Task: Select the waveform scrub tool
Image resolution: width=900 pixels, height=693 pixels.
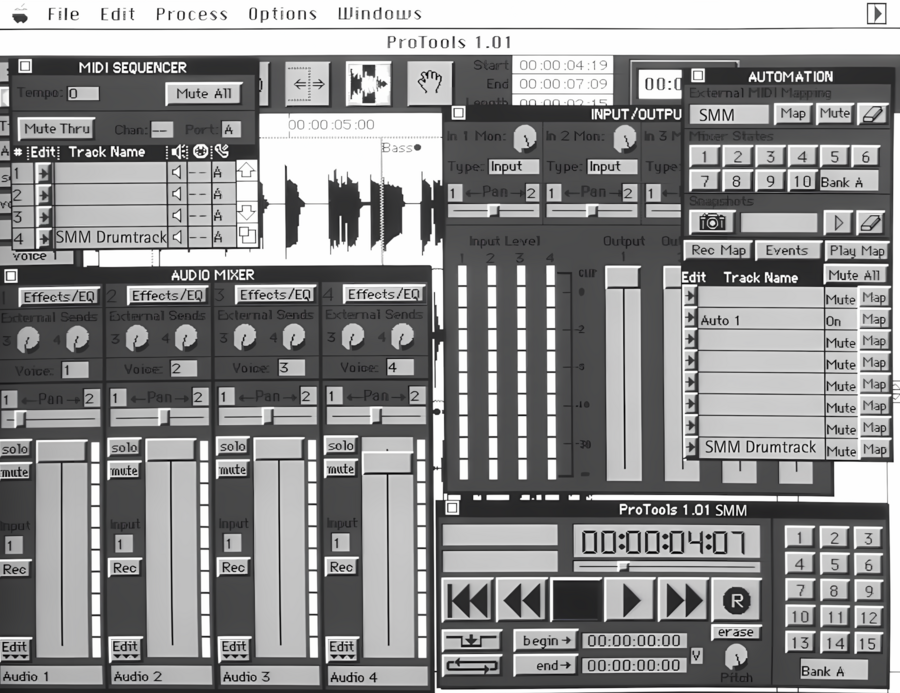Action: [368, 84]
